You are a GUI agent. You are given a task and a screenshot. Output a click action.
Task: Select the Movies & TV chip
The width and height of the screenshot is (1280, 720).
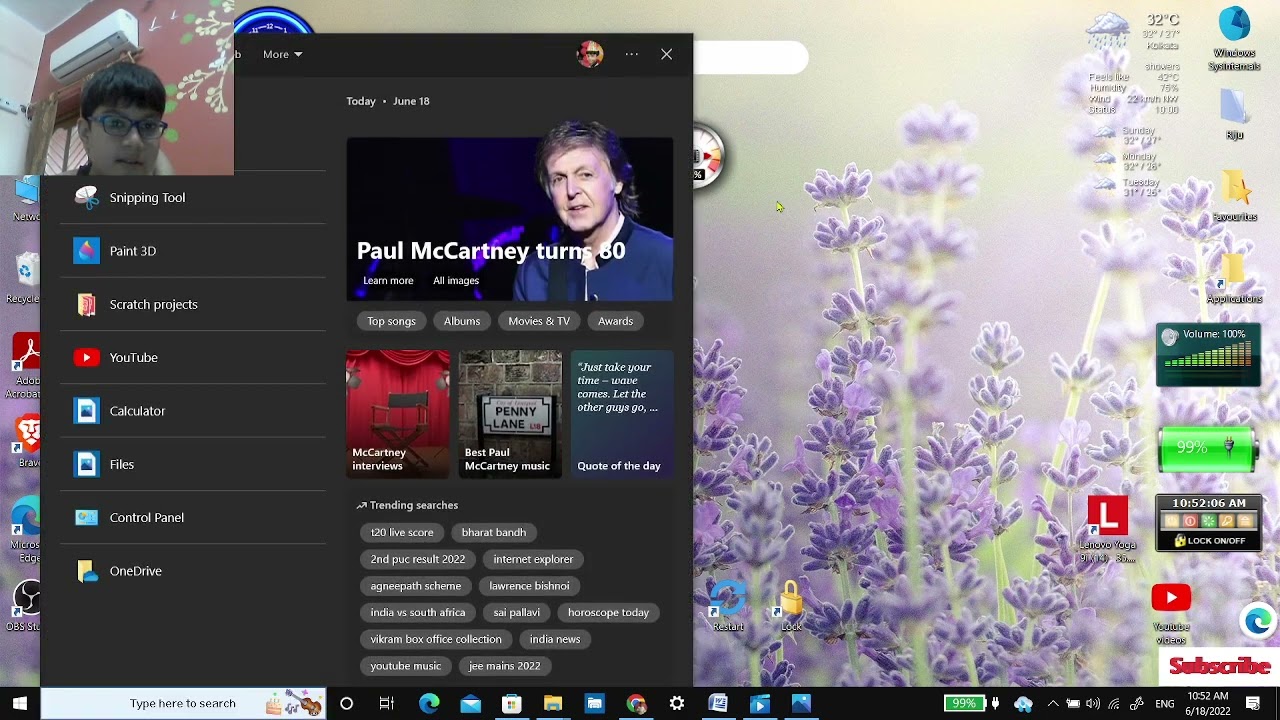(x=539, y=321)
